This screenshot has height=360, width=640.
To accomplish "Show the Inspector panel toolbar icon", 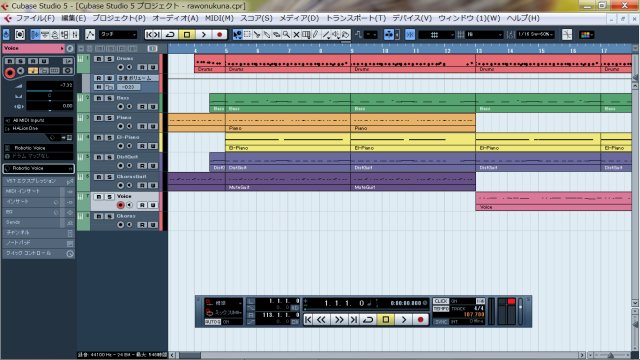I will (36, 35).
